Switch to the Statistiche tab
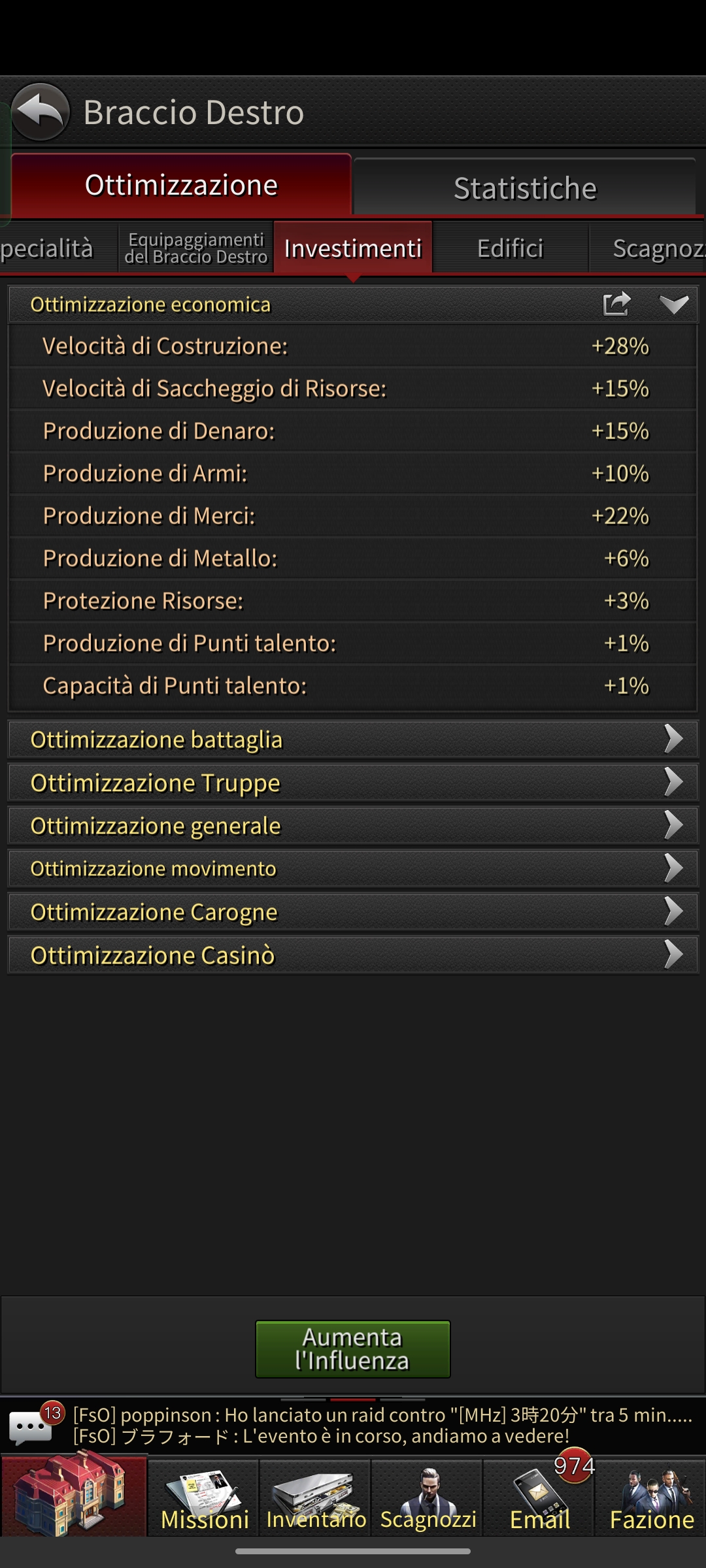Viewport: 706px width, 1568px height. click(x=525, y=188)
